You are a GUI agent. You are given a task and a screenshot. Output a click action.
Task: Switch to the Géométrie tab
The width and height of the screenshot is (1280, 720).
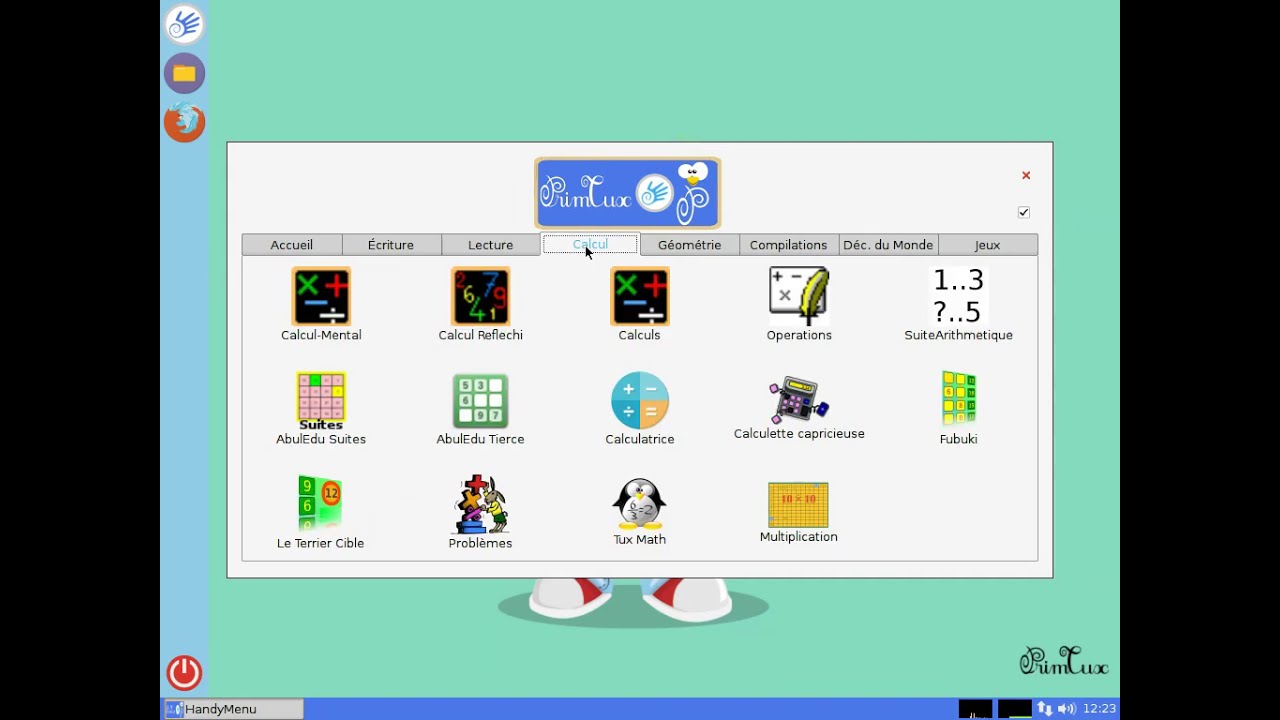690,245
